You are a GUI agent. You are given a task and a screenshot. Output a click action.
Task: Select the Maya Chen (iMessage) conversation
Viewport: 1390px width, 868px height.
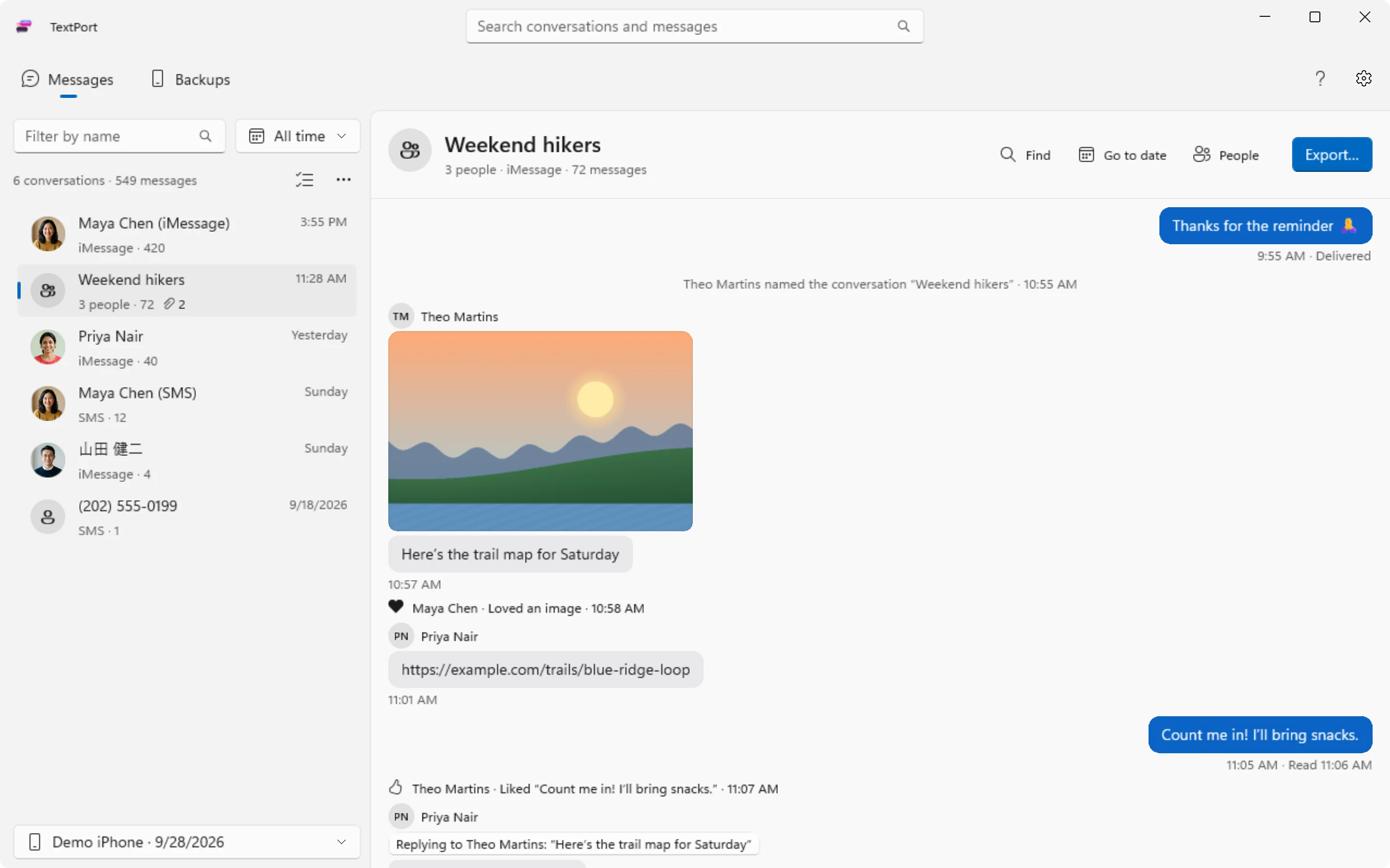[x=187, y=234]
